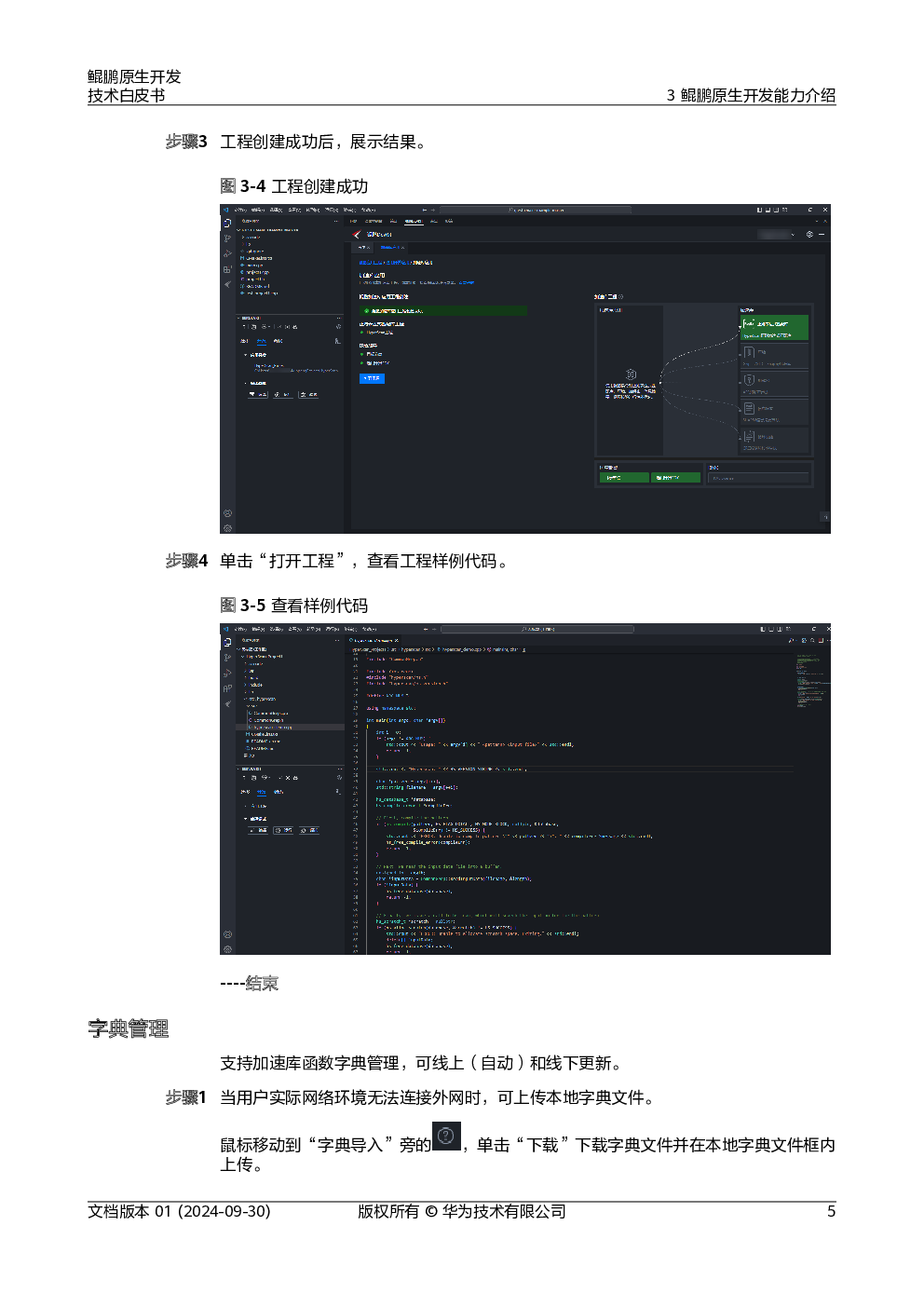The height and width of the screenshot is (1307, 924).
Task: Click the 字典管理 section heading
Action: tap(129, 1028)
